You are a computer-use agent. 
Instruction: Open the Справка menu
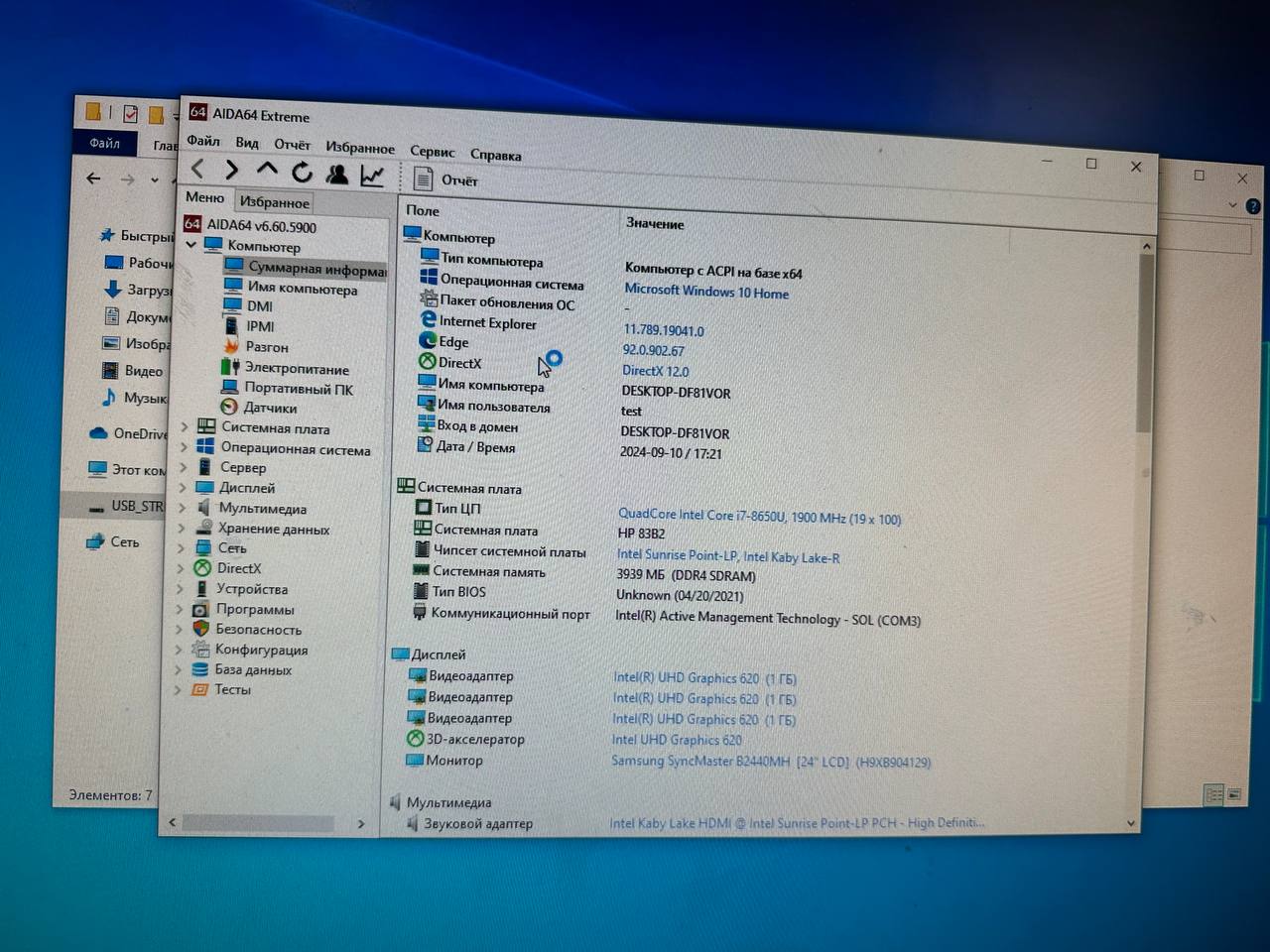click(x=495, y=155)
